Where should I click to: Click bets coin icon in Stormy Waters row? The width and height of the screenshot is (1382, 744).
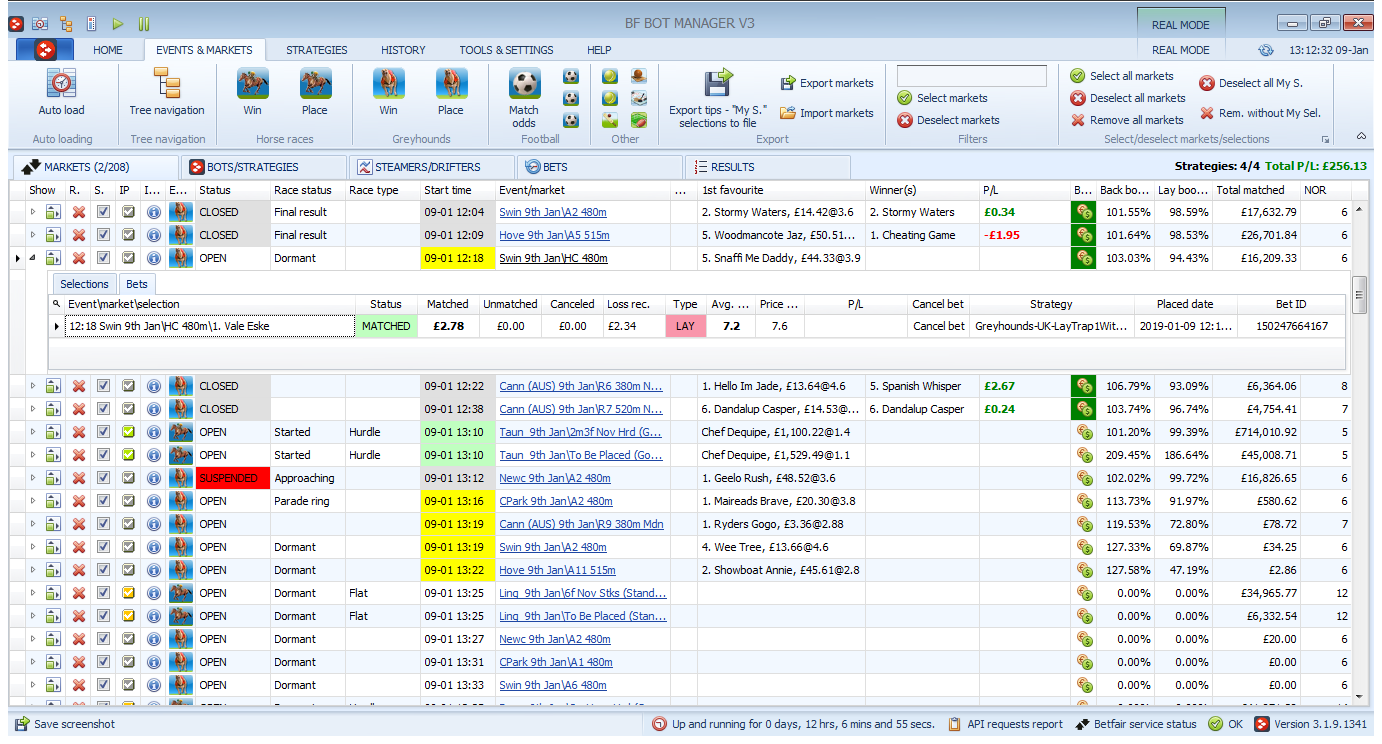(1083, 212)
